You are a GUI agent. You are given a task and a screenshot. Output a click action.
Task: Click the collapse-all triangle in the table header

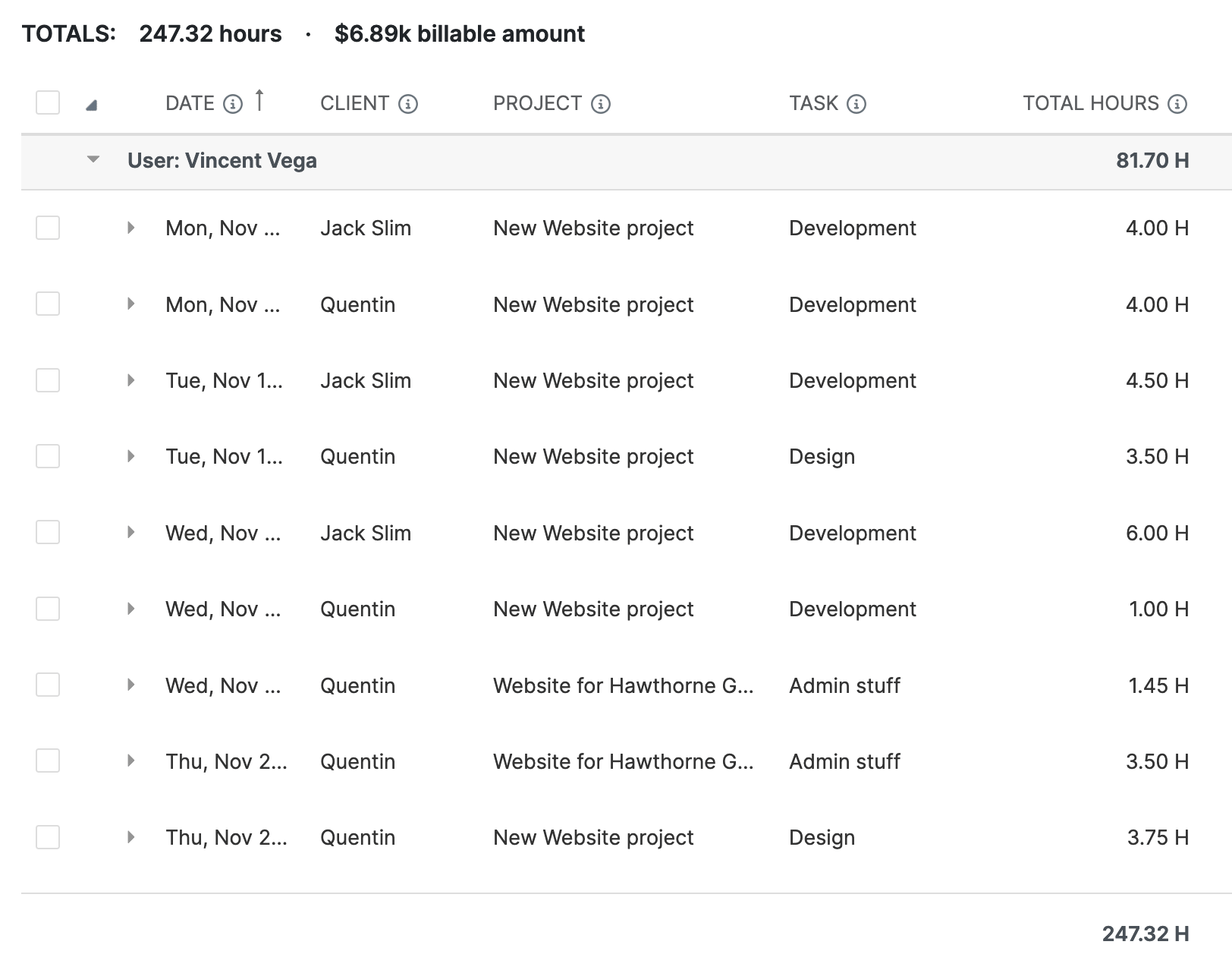tap(91, 105)
